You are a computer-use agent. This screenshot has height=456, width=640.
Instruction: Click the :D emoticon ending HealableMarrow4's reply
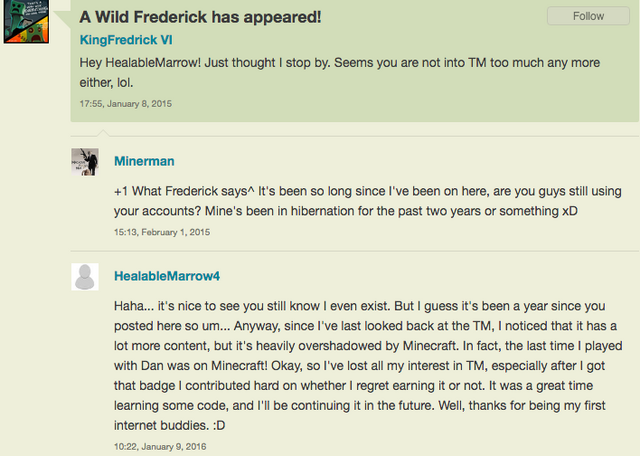point(219,425)
